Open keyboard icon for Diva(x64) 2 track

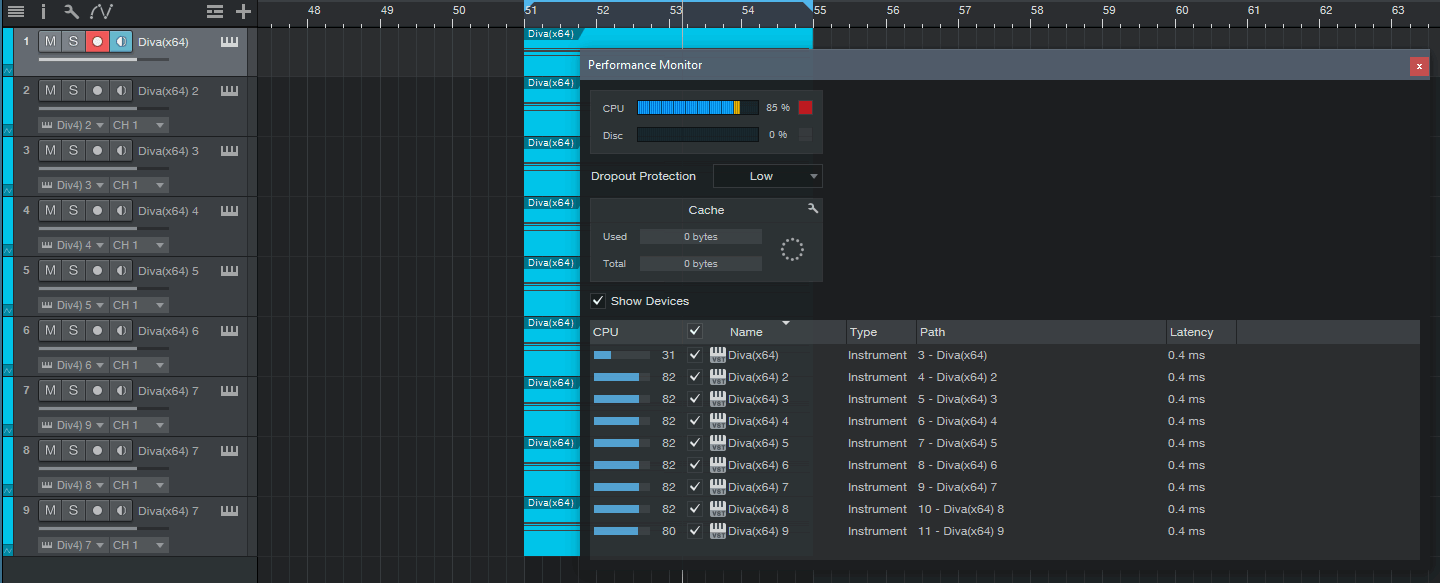point(230,91)
